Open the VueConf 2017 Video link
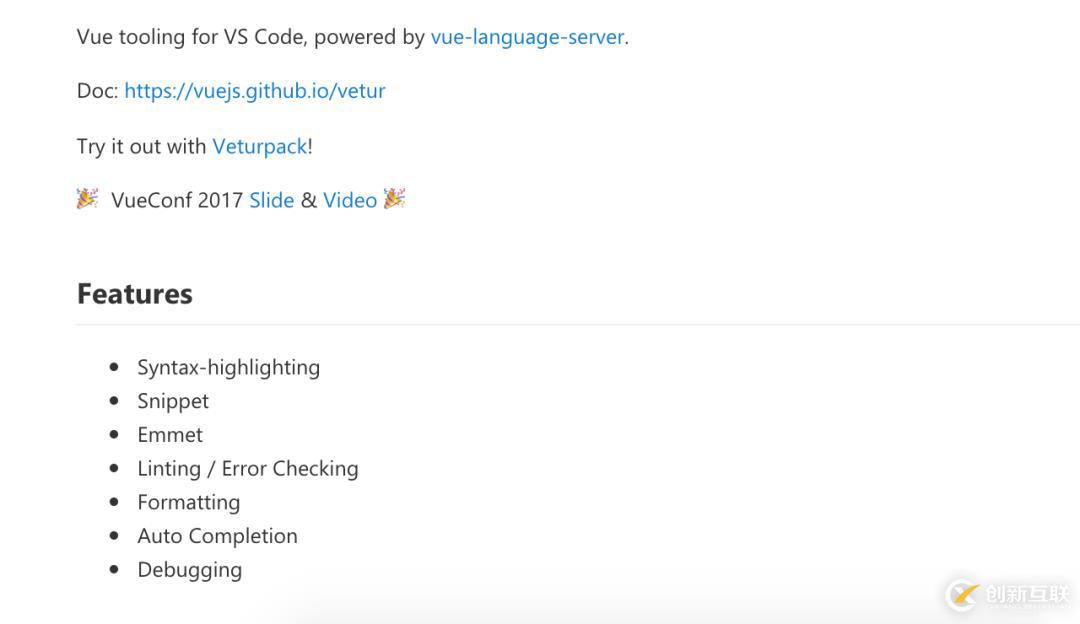Viewport: 1080px width, 624px height. pos(350,200)
